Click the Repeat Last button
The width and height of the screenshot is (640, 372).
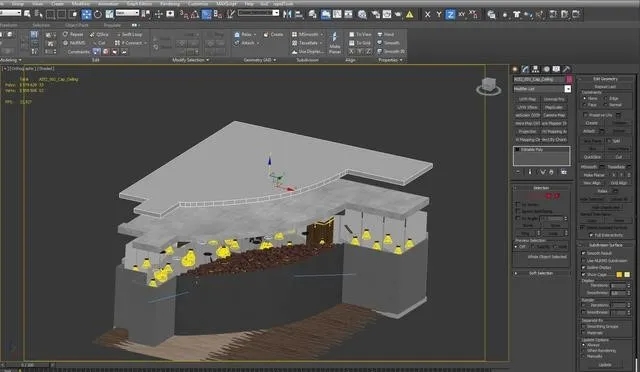[x=605, y=87]
